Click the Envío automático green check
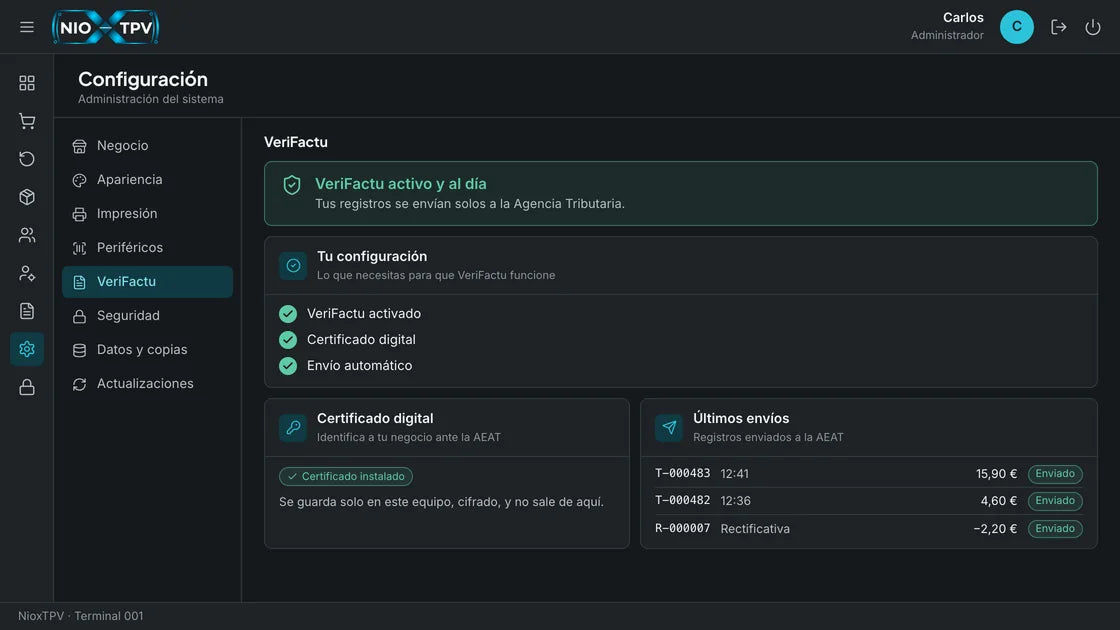The image size is (1120, 630). click(x=288, y=366)
